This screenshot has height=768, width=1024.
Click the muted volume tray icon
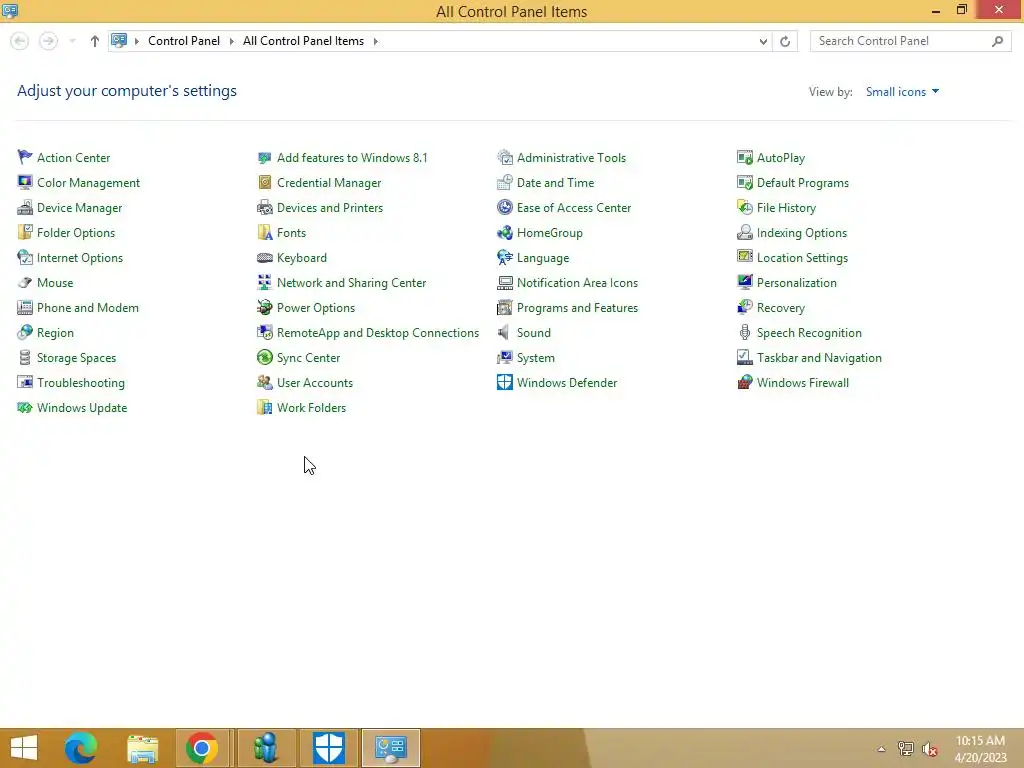[929, 749]
